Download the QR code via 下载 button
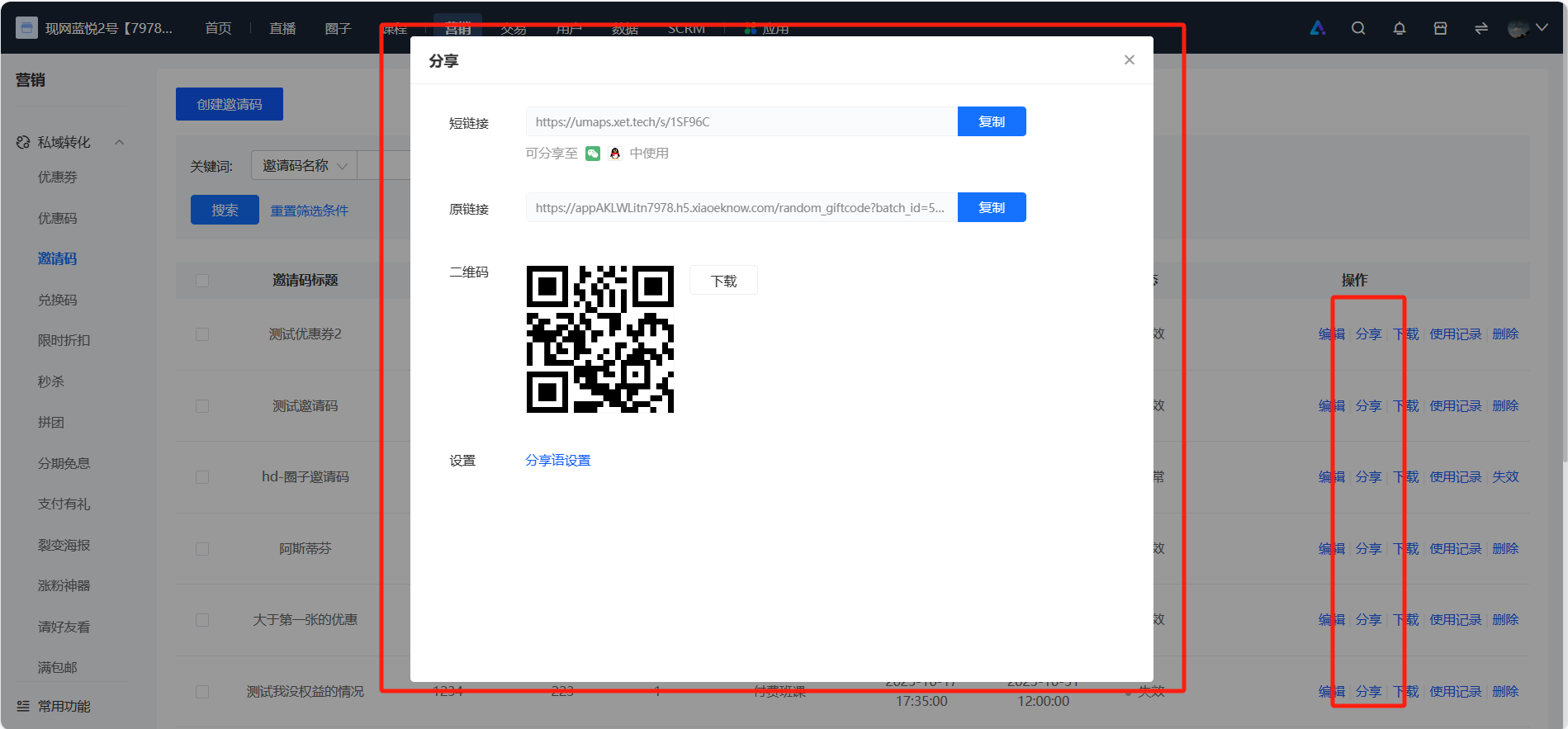 coord(724,281)
